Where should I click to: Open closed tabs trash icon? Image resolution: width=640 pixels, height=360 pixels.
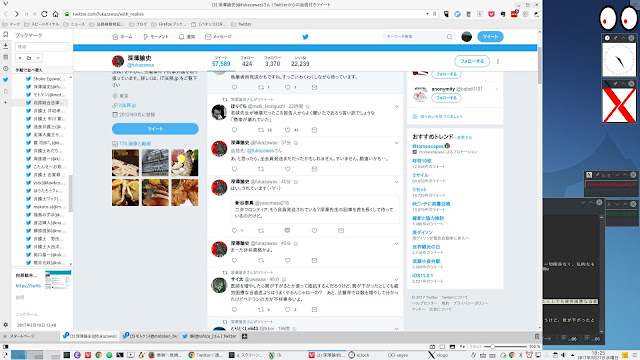(x=537, y=336)
